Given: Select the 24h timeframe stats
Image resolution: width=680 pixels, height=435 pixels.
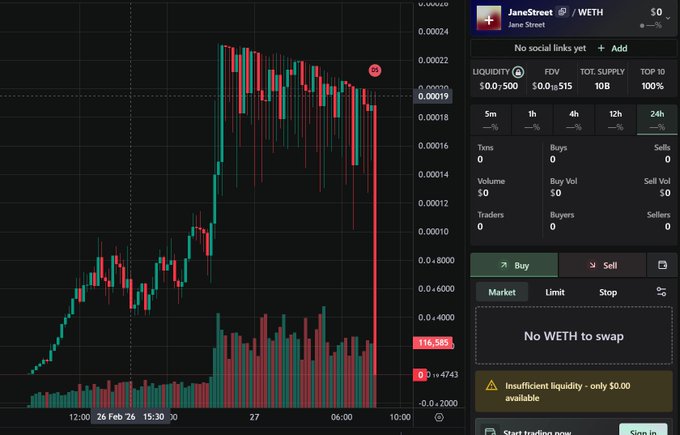Looking at the screenshot, I should 657,120.
